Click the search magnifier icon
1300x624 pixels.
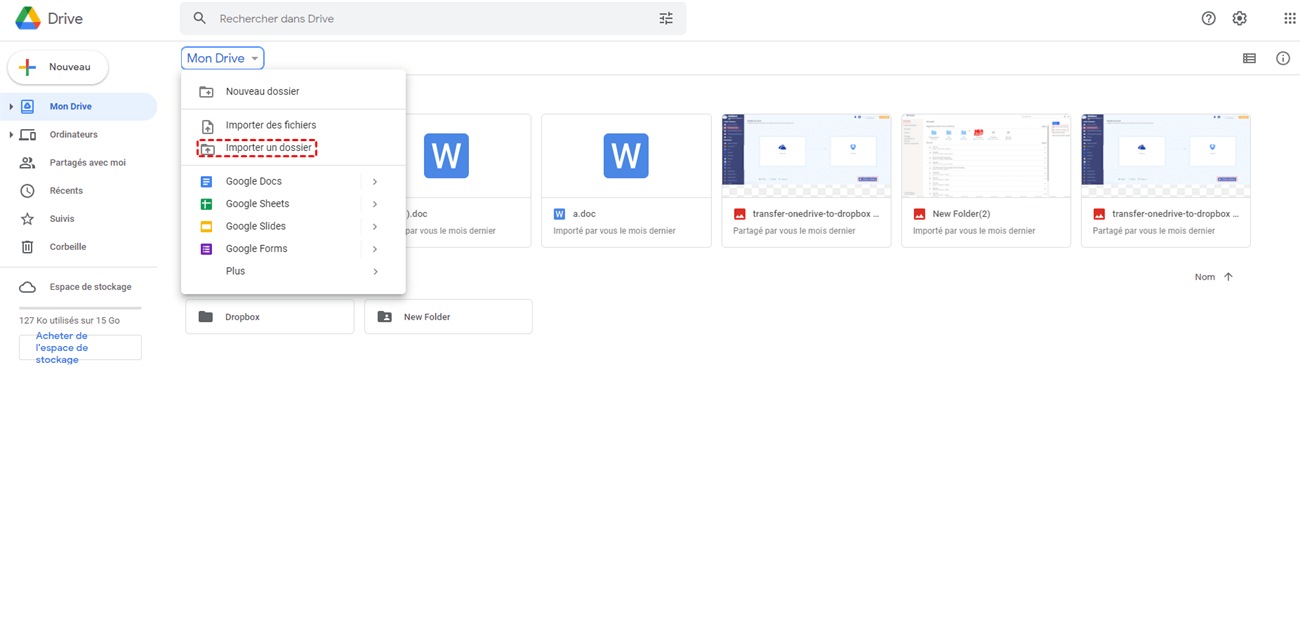click(200, 18)
